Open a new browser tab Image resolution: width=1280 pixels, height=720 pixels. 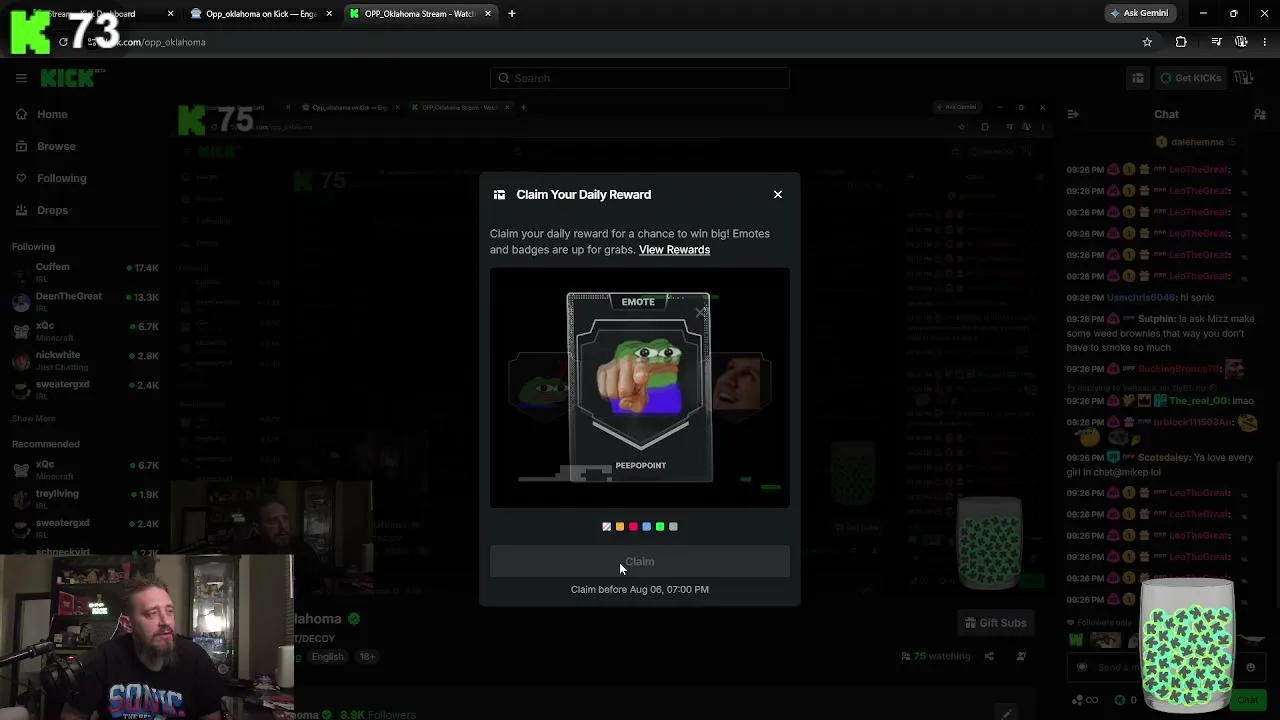click(512, 14)
